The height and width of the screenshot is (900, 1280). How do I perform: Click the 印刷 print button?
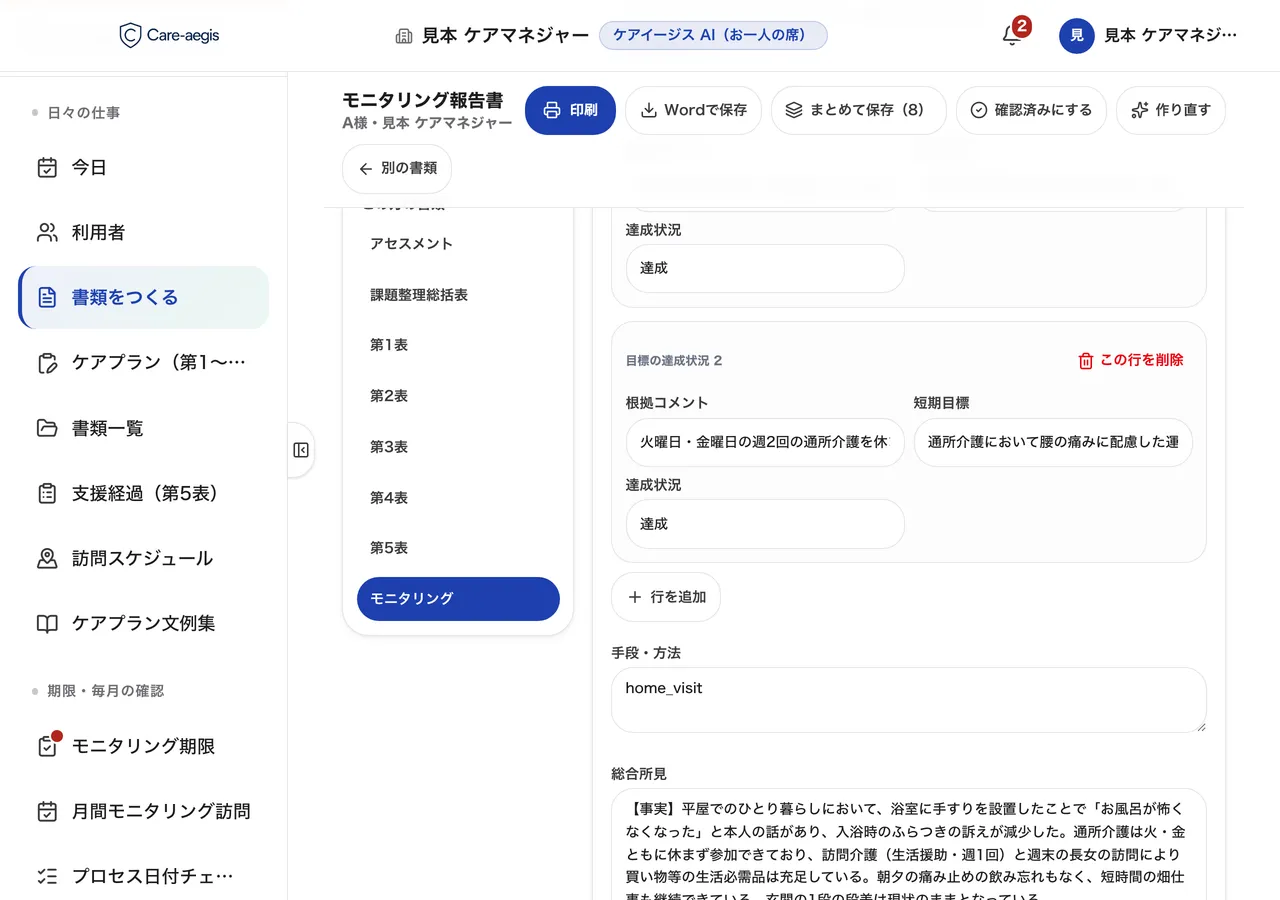pyautogui.click(x=570, y=110)
